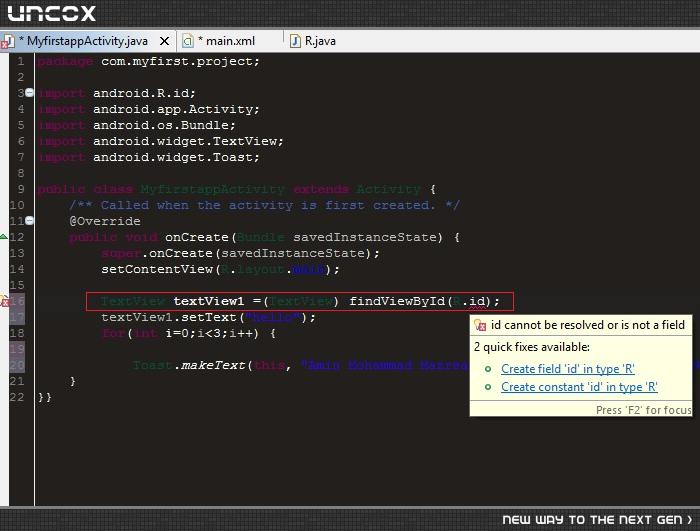Click the override indicator triangle at line 12
700x531 pixels.
pos(4,237)
